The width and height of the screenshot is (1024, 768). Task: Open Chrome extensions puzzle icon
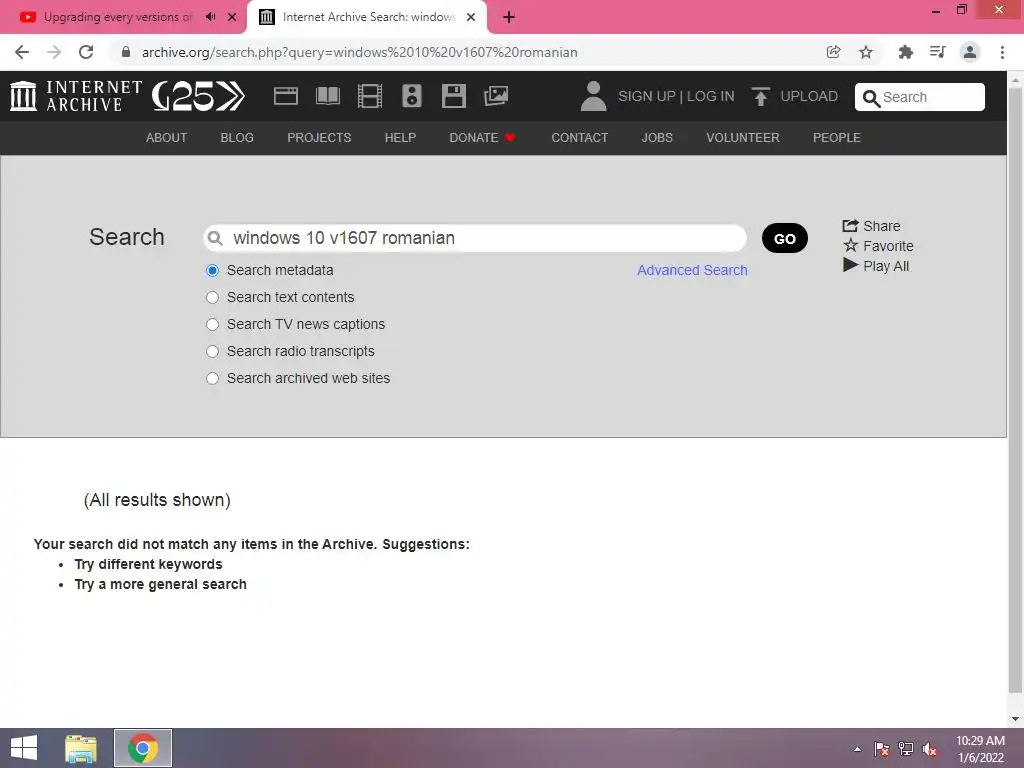pyautogui.click(x=905, y=52)
